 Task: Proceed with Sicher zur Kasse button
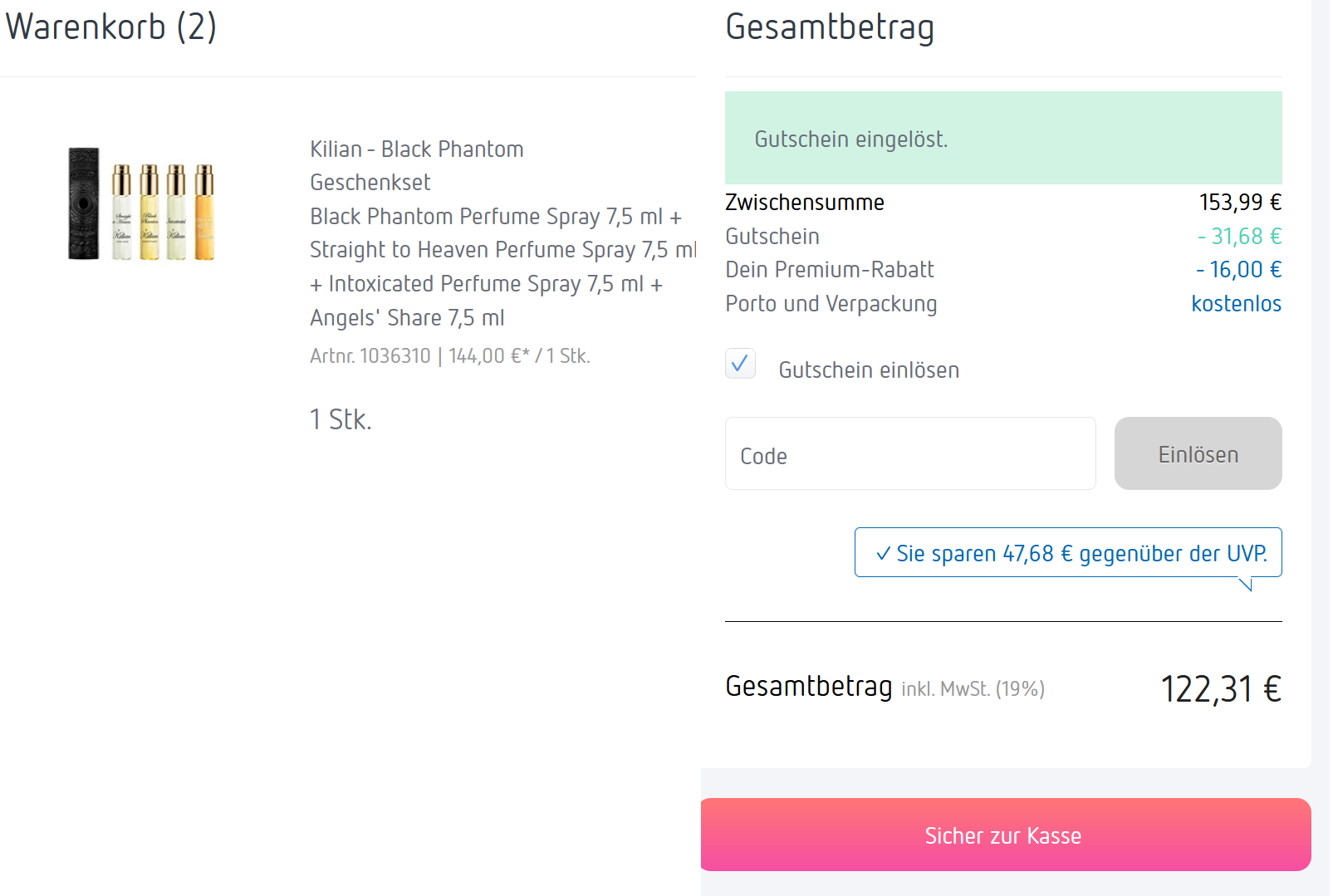pyautogui.click(x=1005, y=835)
